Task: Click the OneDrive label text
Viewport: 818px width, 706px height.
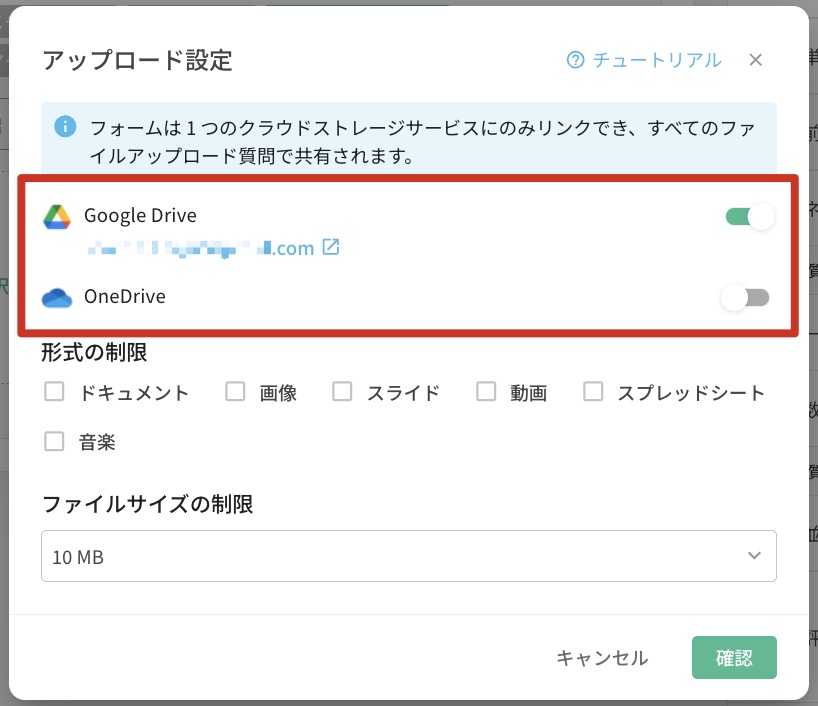Action: click(x=125, y=296)
